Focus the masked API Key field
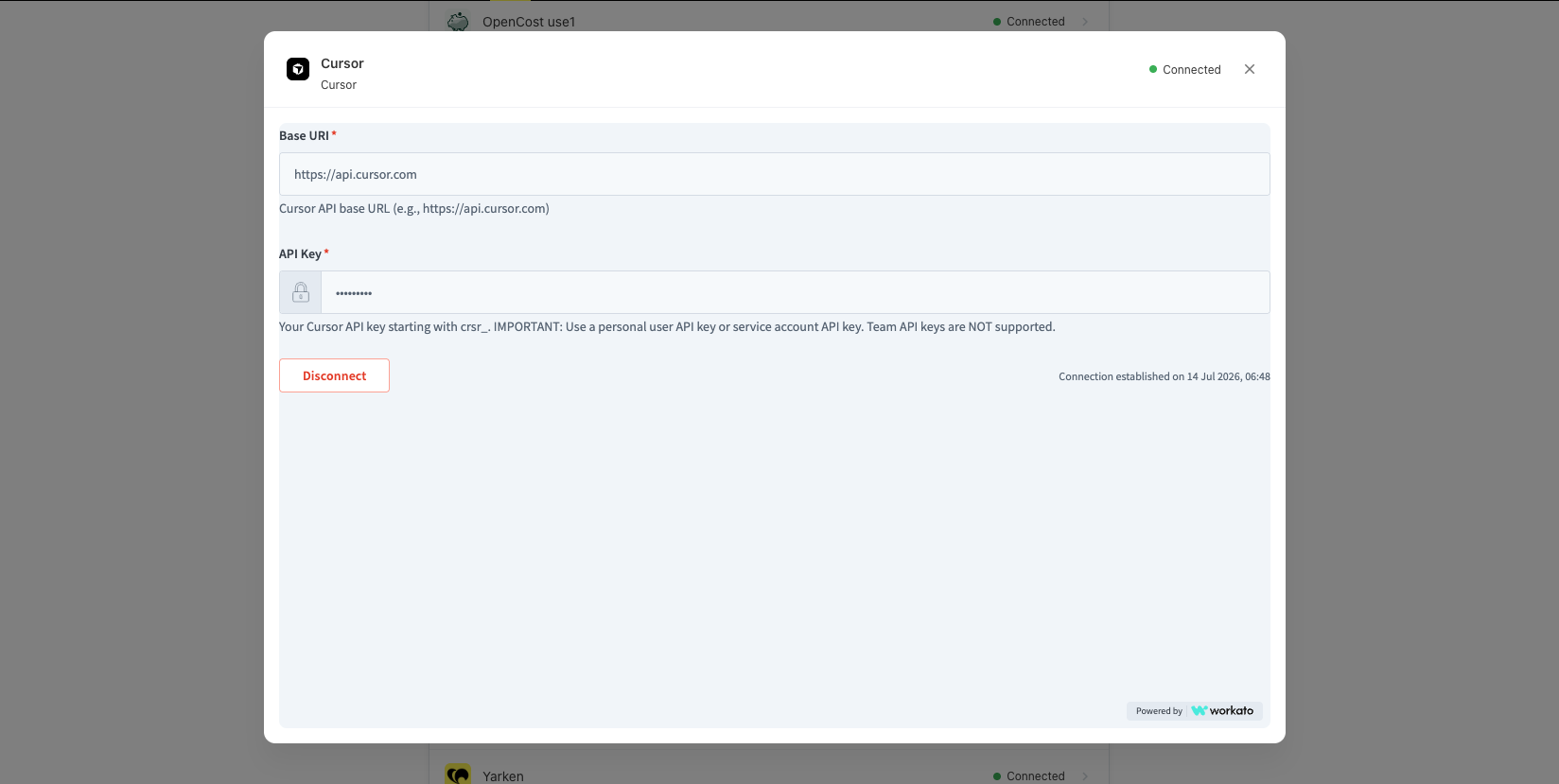Image resolution: width=1559 pixels, height=784 pixels. 795,292
